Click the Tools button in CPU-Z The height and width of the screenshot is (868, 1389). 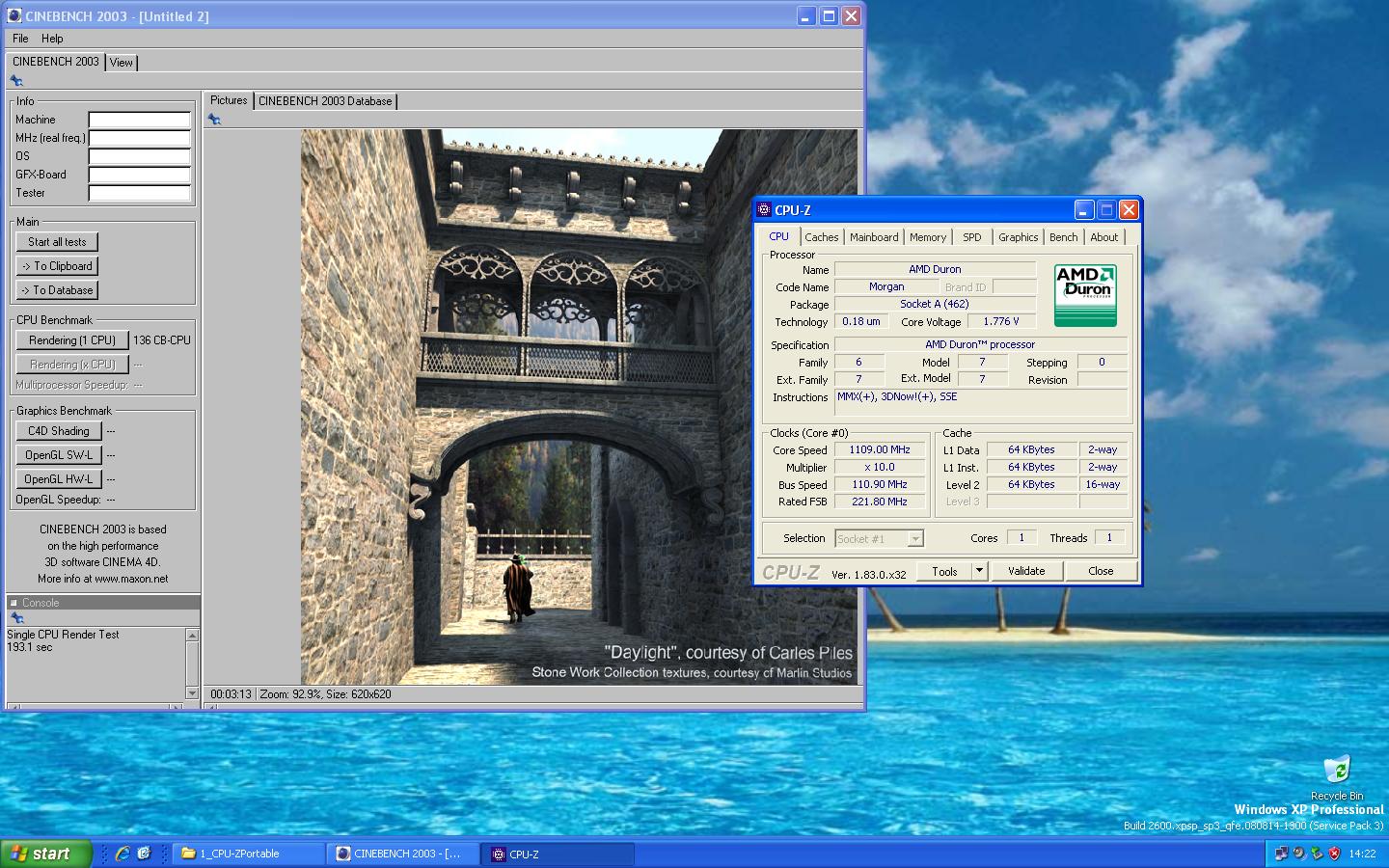coord(944,571)
